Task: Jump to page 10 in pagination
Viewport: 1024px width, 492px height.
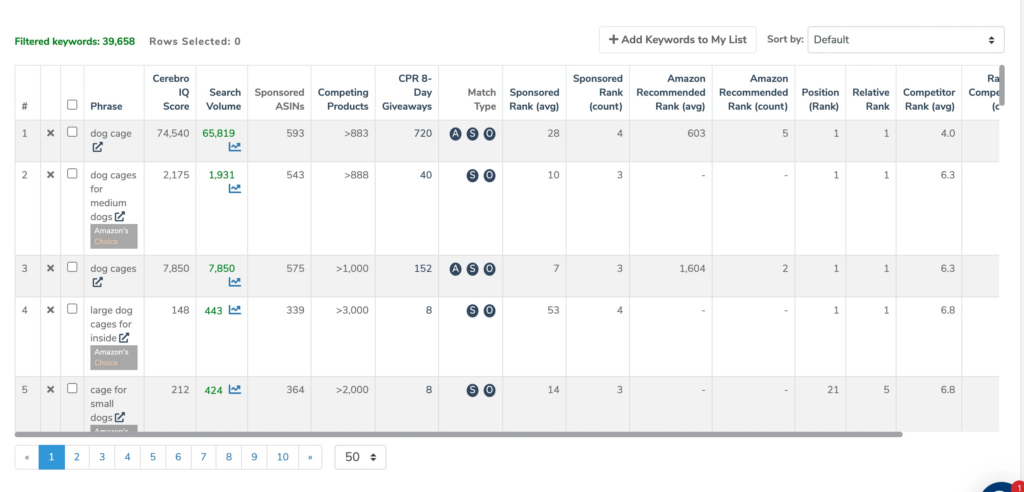Action: point(282,457)
